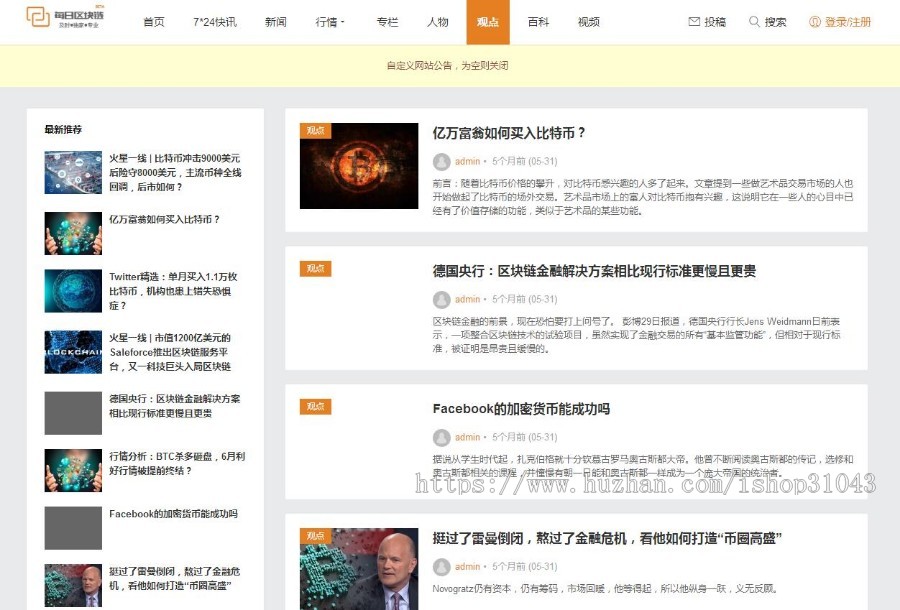
Task: Click the Bitcoin thumbnail of the top article
Action: point(359,168)
